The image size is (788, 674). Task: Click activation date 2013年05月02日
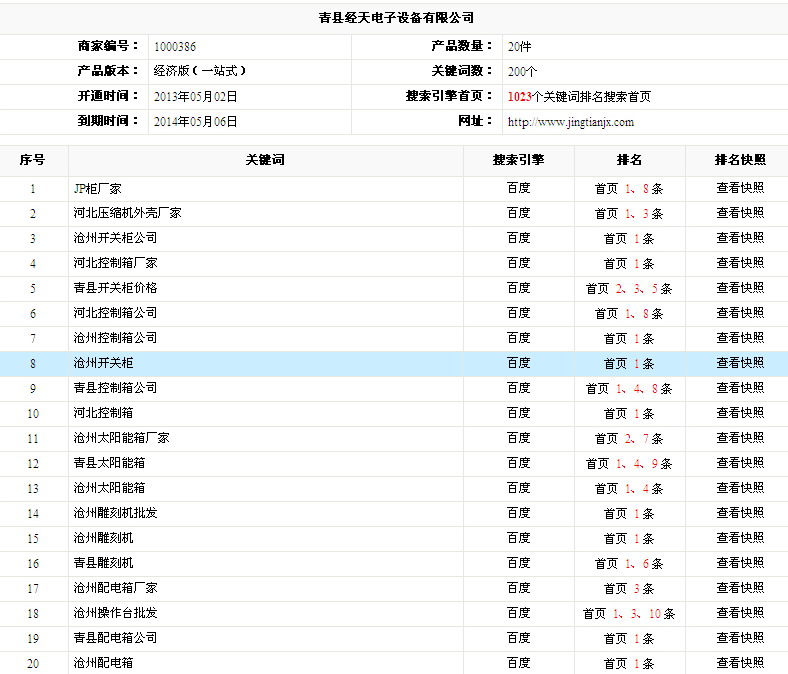coord(195,97)
